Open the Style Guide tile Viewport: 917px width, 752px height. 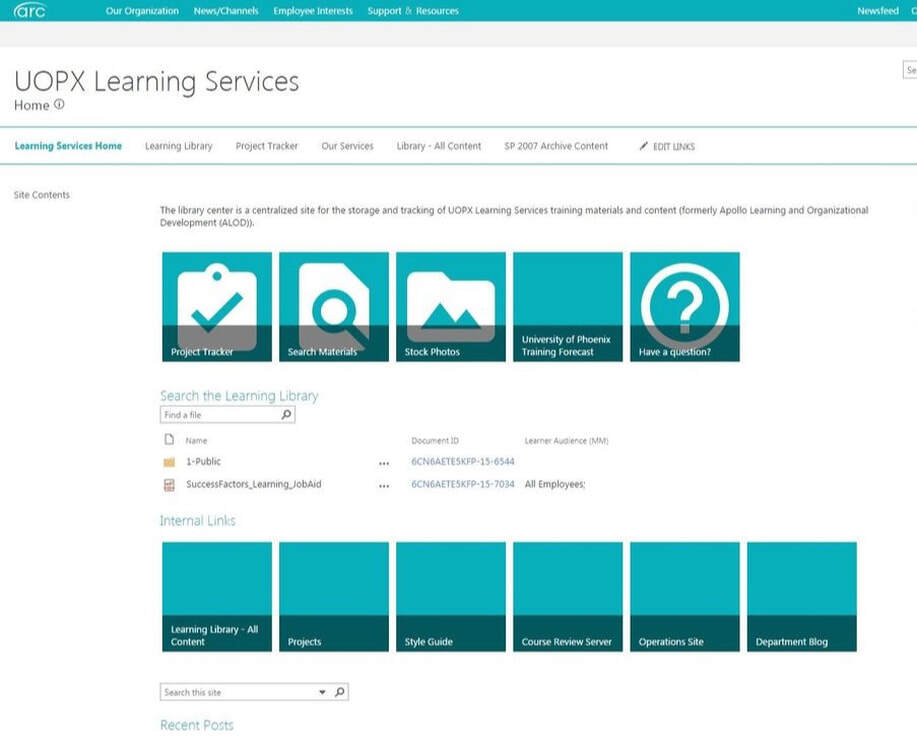451,597
